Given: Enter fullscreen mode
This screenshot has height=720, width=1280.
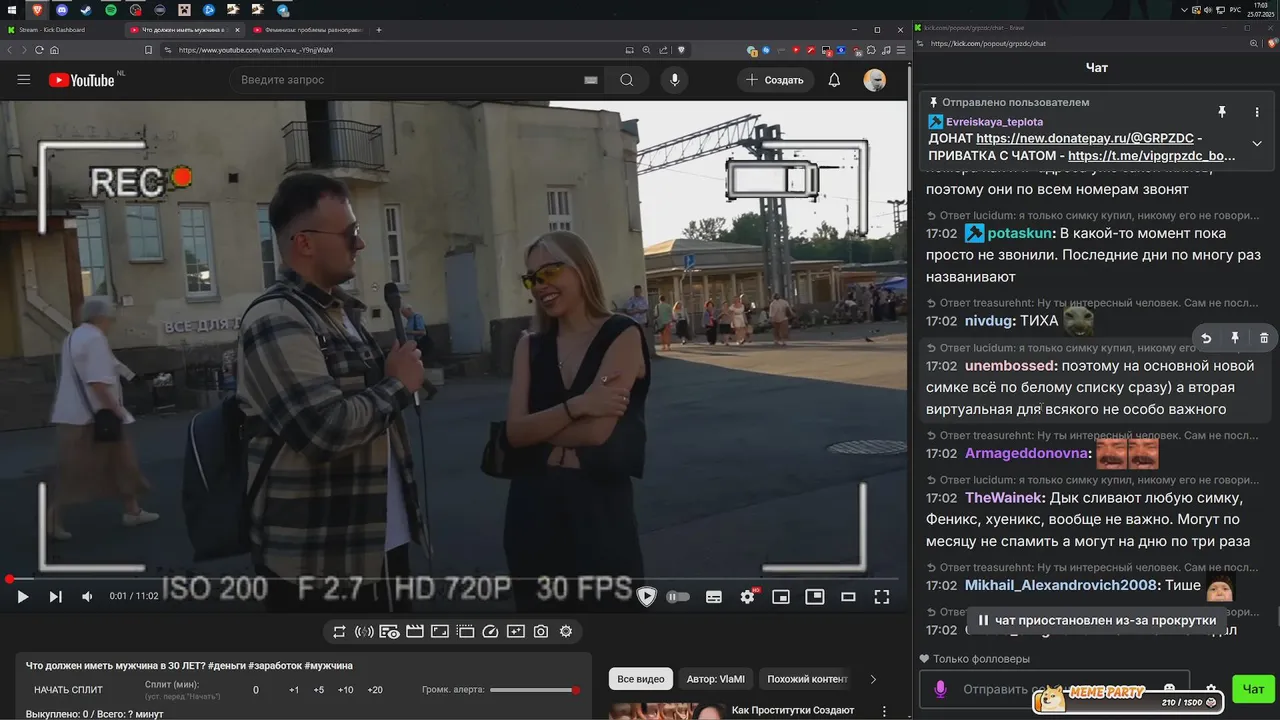Looking at the screenshot, I should tap(882, 597).
